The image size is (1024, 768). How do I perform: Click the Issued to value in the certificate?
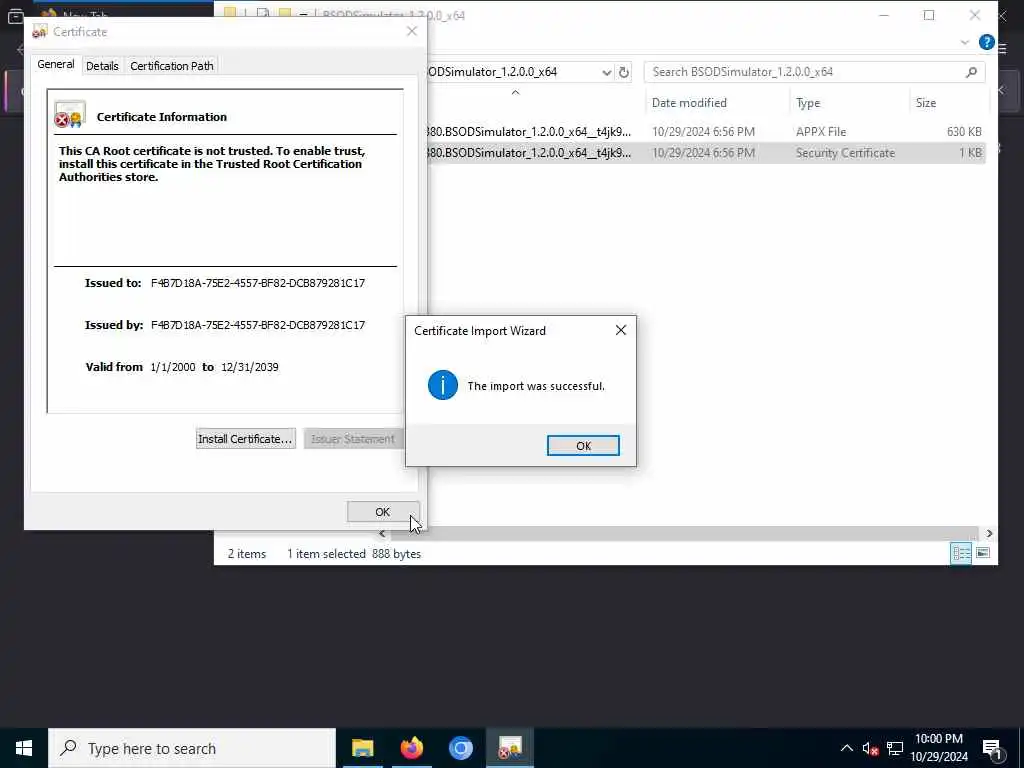click(x=258, y=283)
